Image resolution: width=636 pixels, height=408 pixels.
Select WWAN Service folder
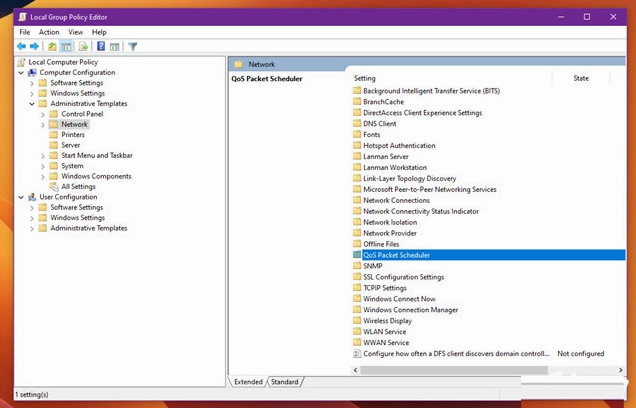[386, 343]
